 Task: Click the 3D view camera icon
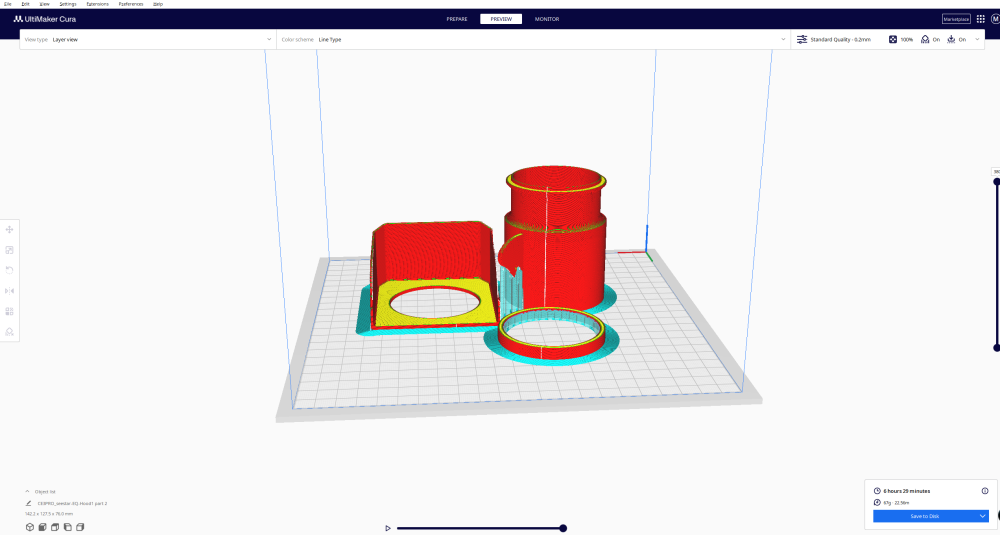click(x=30, y=527)
